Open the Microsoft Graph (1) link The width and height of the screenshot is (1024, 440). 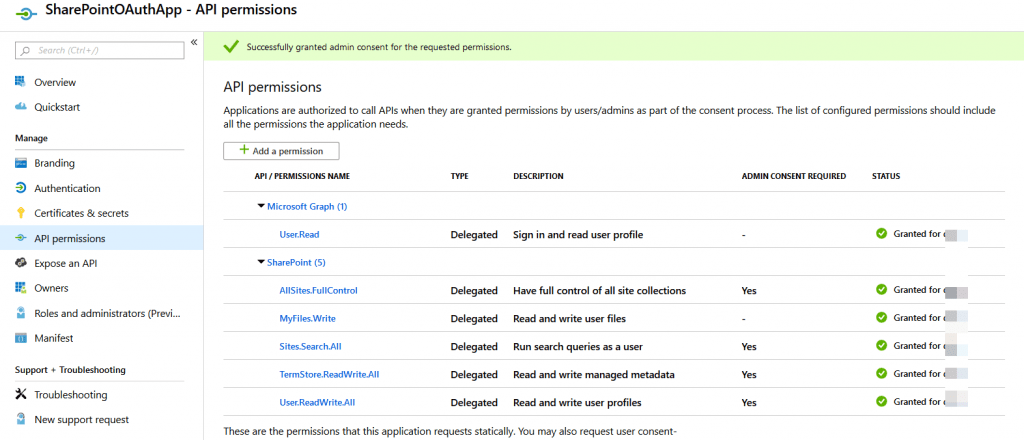pyautogui.click(x=307, y=206)
